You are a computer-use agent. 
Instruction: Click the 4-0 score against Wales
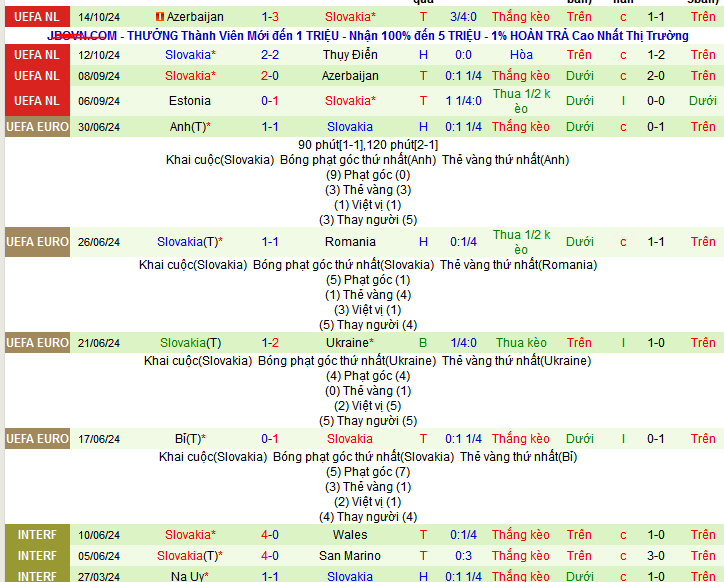pyautogui.click(x=270, y=535)
